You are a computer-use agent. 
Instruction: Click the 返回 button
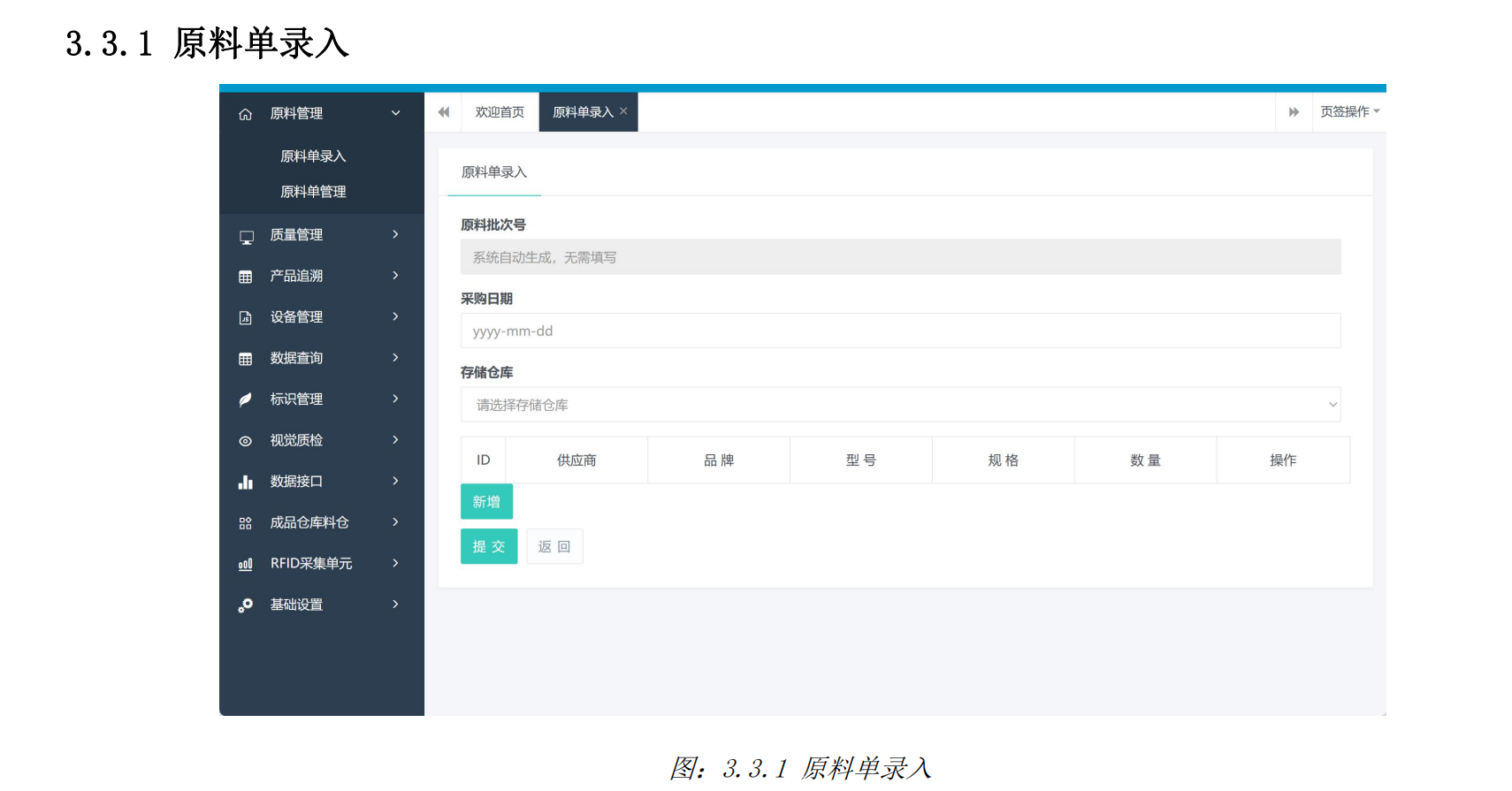[x=554, y=546]
